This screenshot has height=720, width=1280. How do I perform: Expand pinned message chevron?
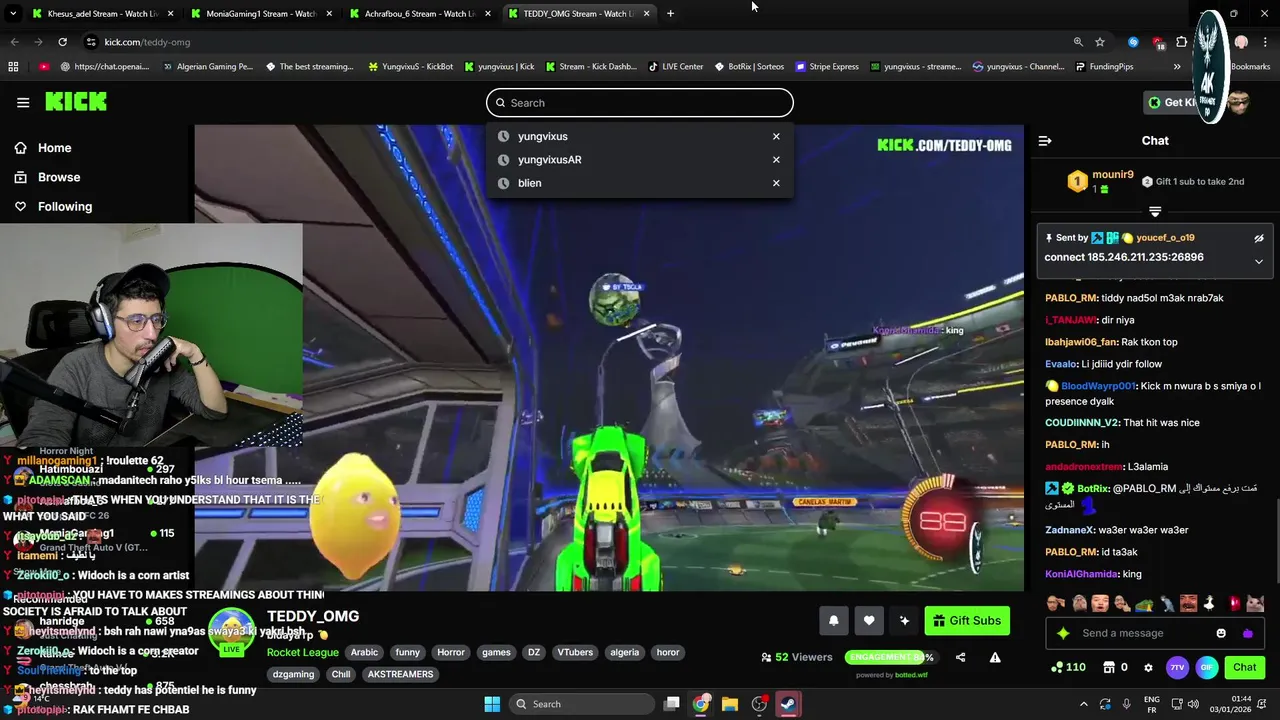(1259, 261)
